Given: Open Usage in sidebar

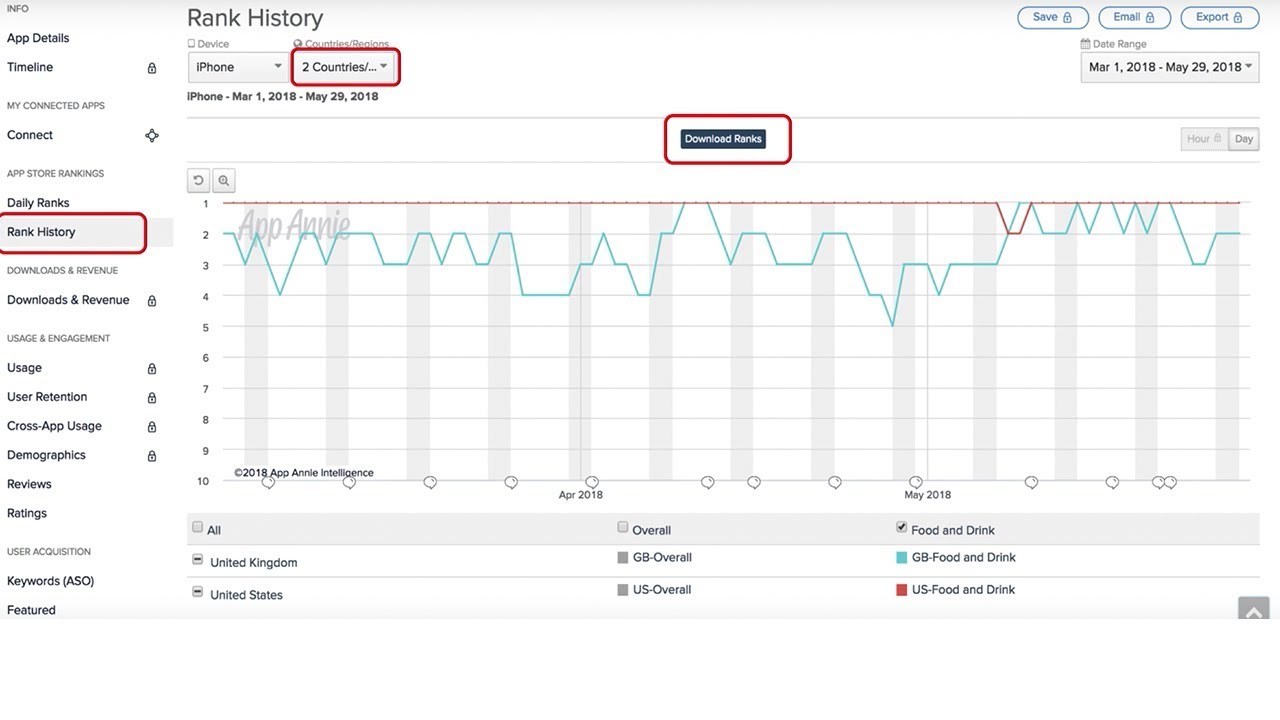Looking at the screenshot, I should click(x=24, y=368).
